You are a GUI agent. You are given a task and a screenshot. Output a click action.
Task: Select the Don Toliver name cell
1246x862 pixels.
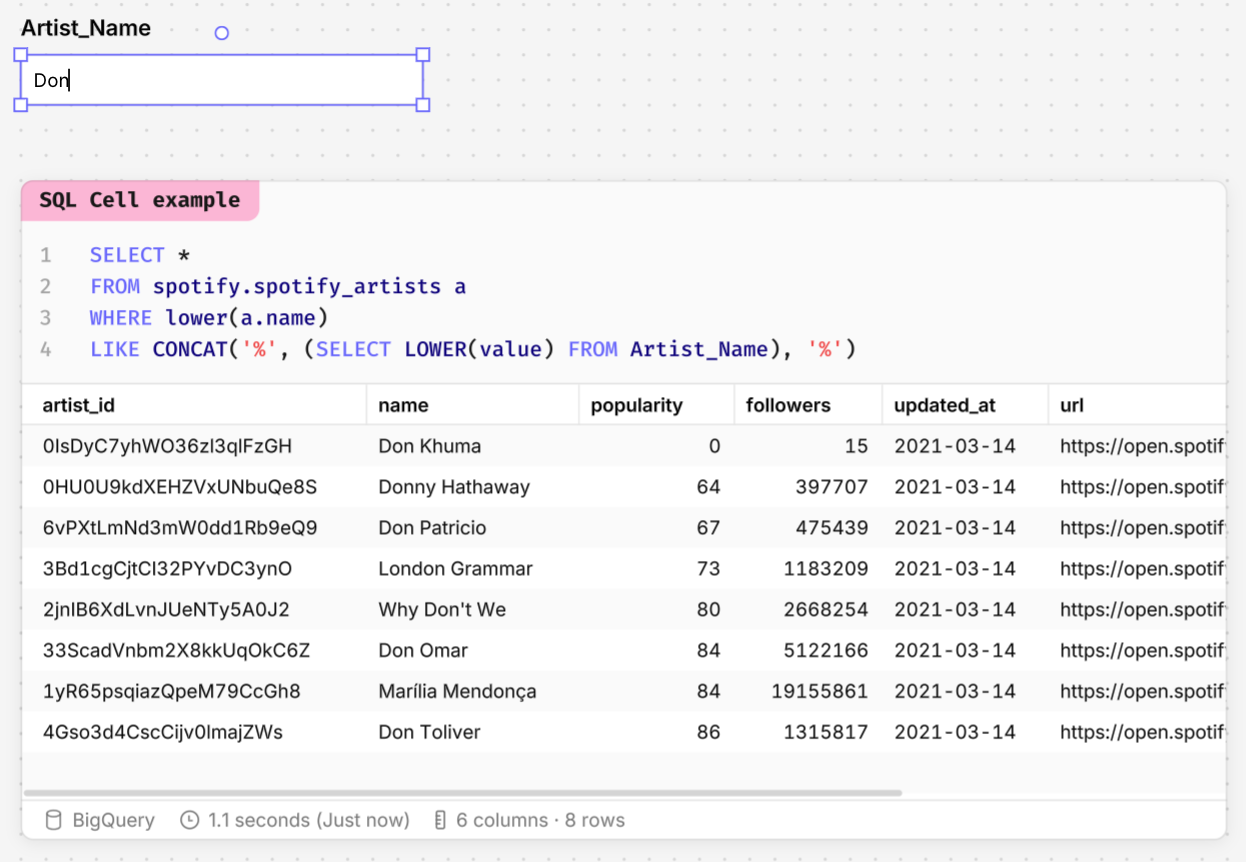pyautogui.click(x=429, y=733)
